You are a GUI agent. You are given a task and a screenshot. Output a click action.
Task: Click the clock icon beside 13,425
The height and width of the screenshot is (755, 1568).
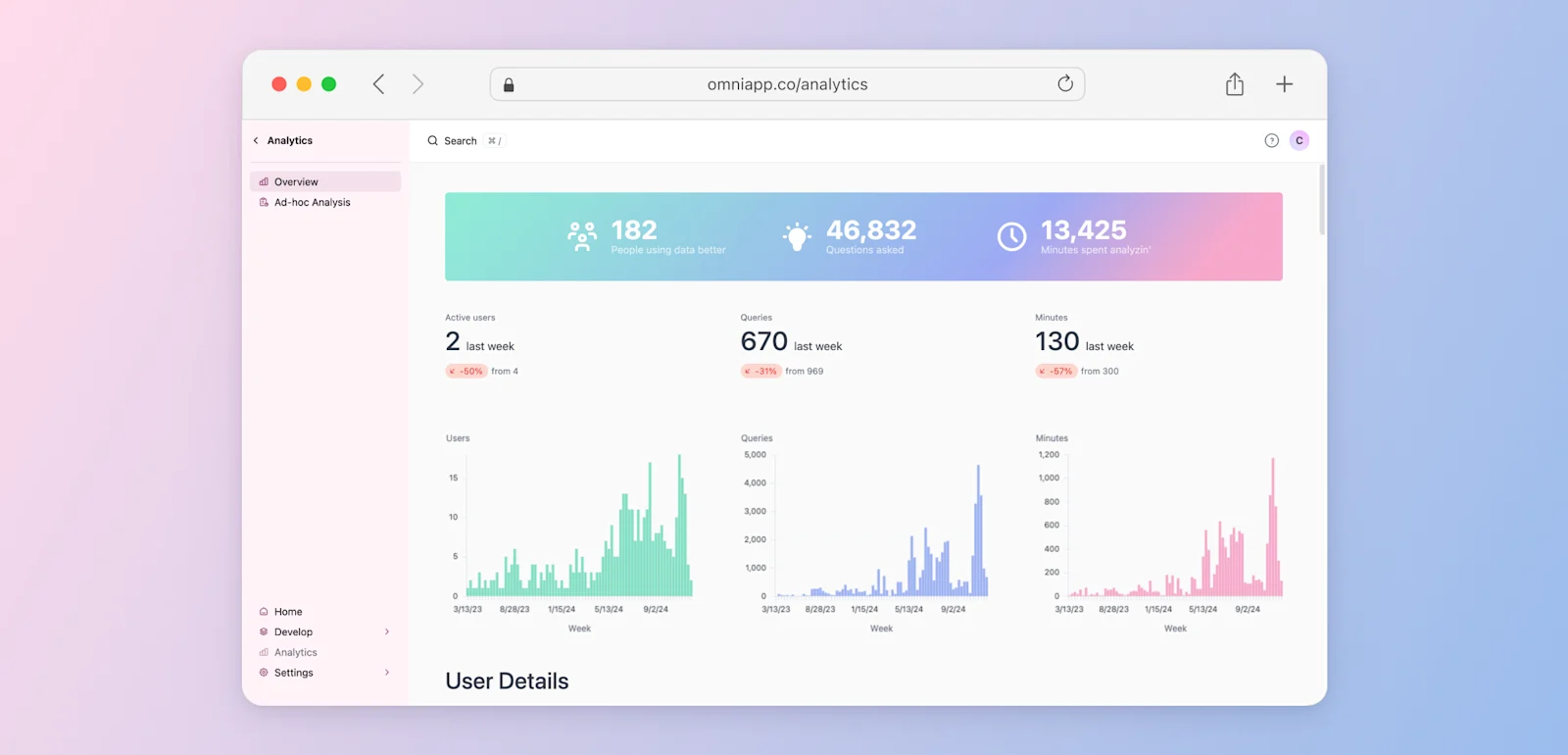[x=1011, y=236]
